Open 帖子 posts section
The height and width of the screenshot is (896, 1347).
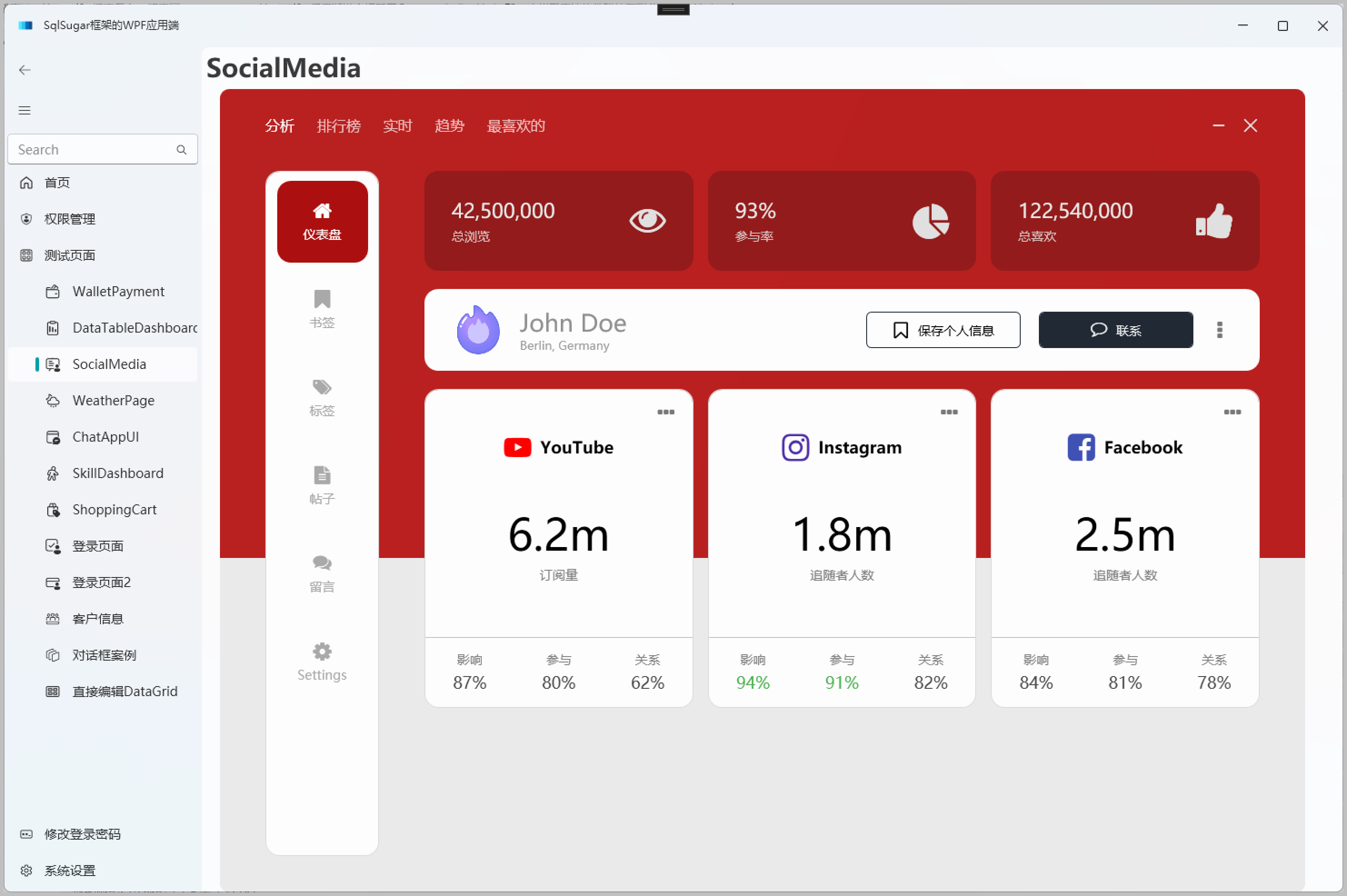[322, 486]
